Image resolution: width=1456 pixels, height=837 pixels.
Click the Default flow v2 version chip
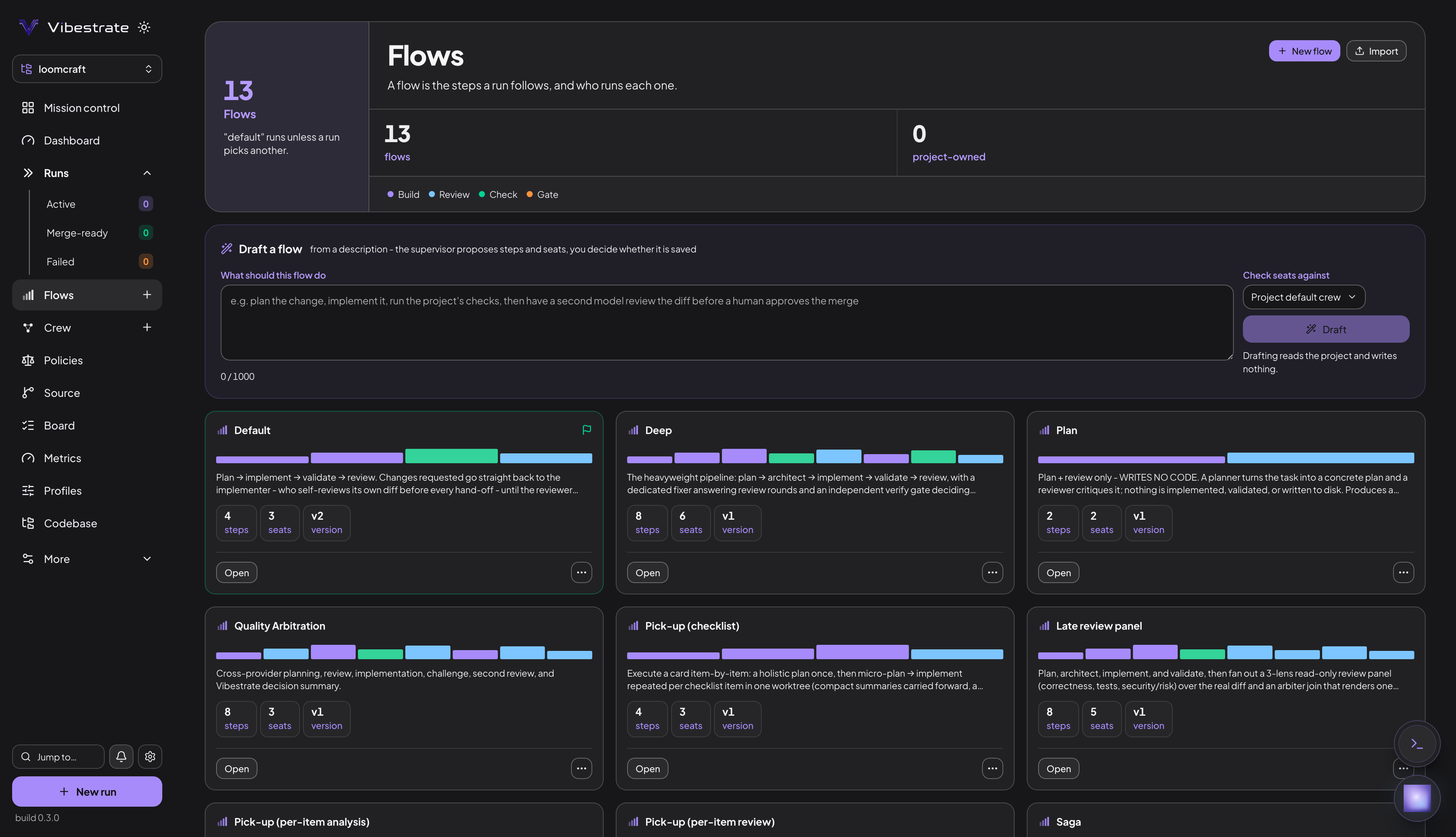[x=326, y=522]
